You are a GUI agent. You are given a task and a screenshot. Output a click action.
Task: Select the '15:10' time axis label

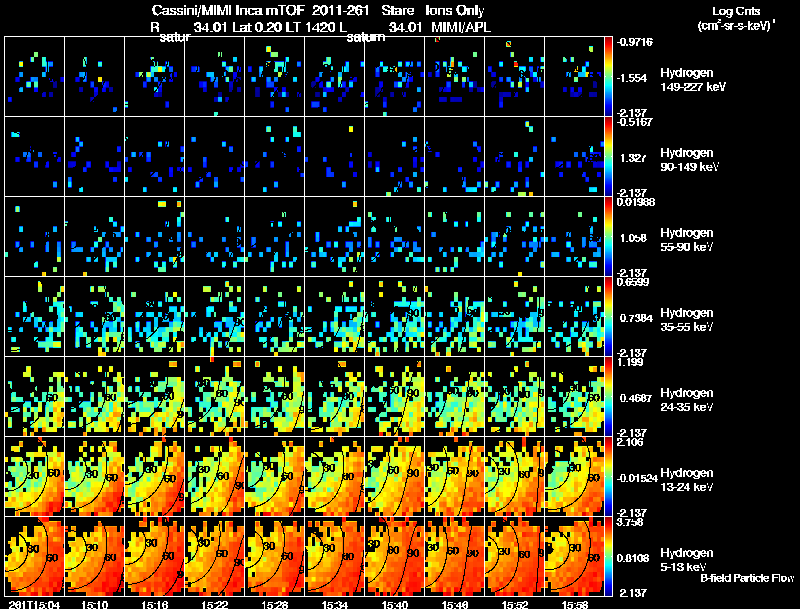pos(94,605)
